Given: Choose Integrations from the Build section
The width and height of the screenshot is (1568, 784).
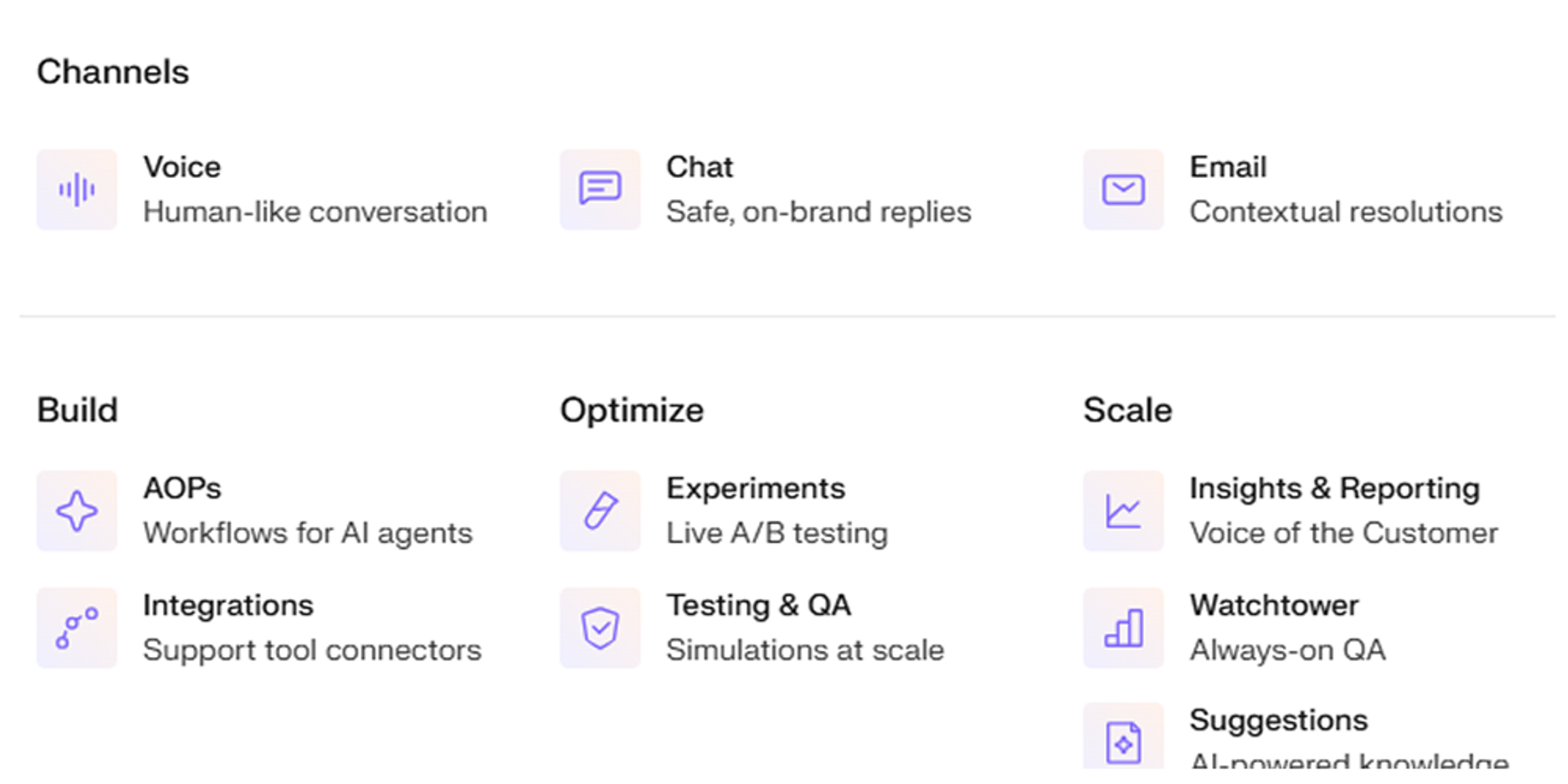Looking at the screenshot, I should tap(228, 606).
